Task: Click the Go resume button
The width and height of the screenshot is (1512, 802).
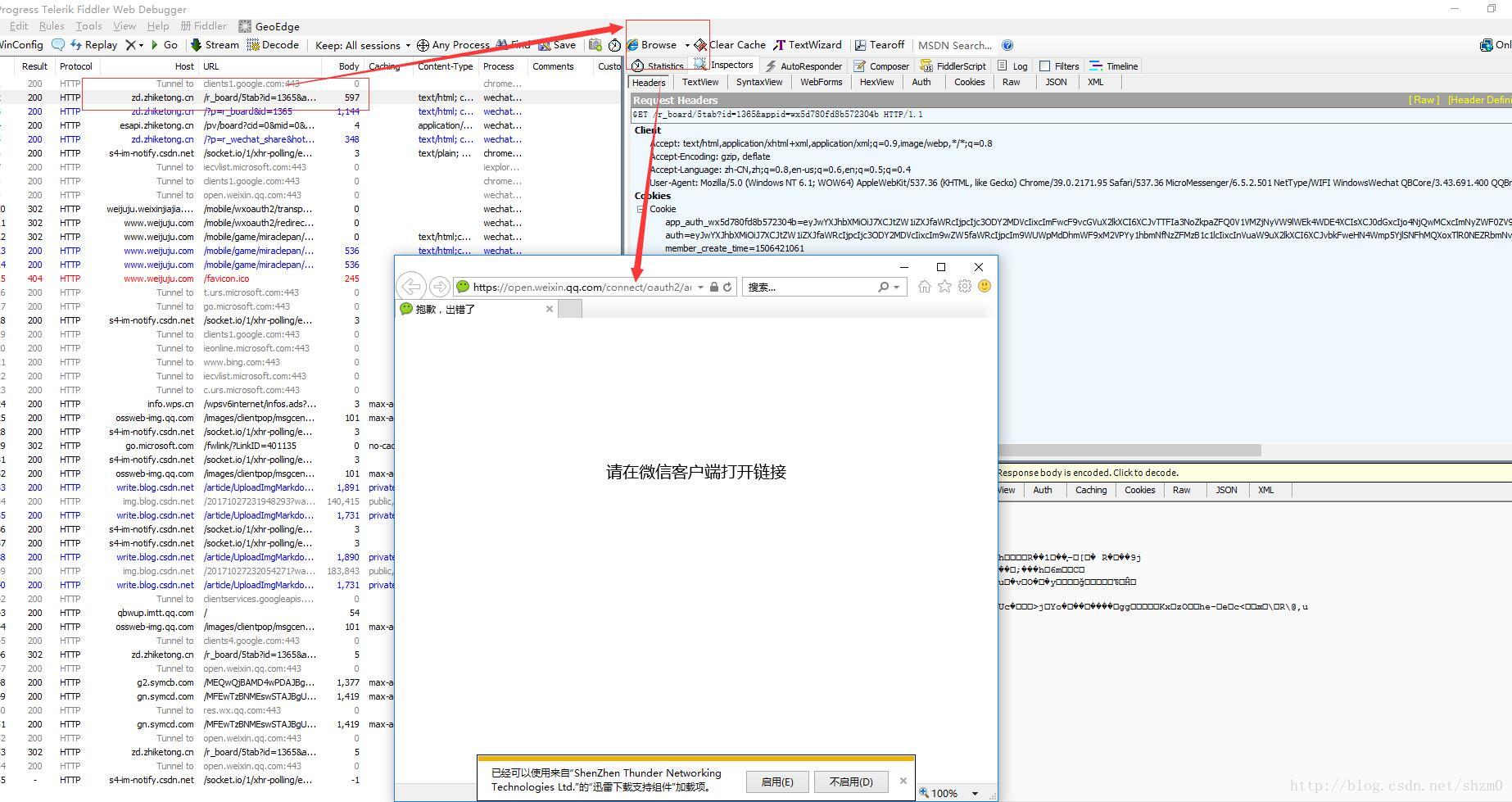Action: coord(163,45)
